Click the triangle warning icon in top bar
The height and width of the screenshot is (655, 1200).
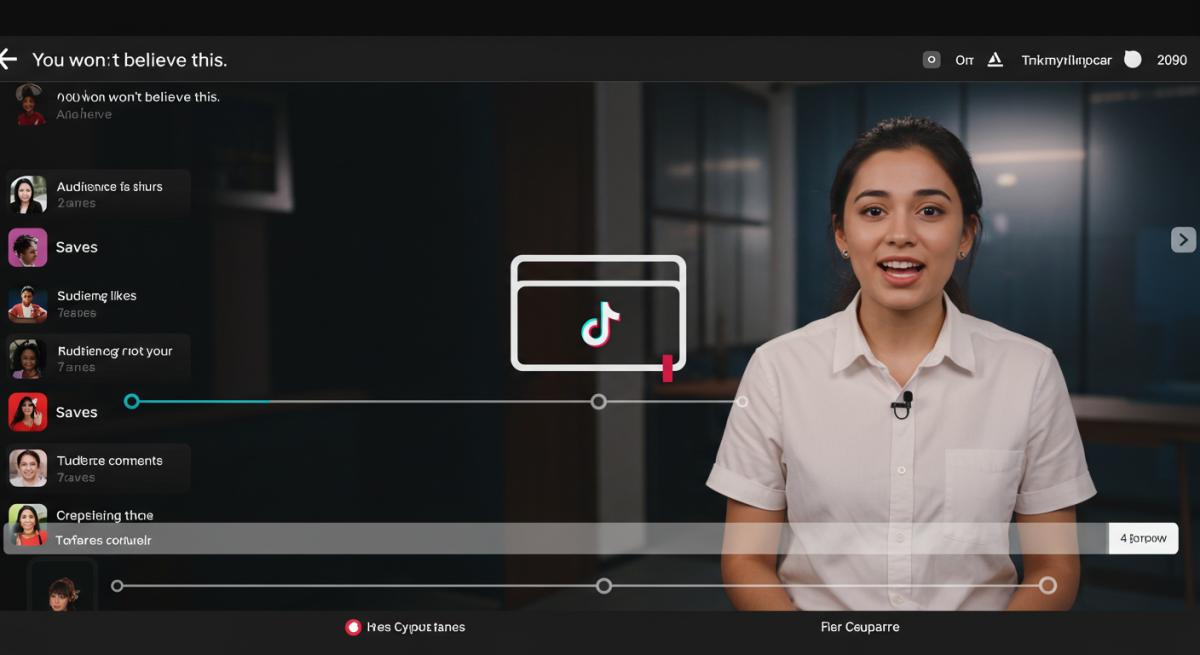pyautogui.click(x=995, y=60)
